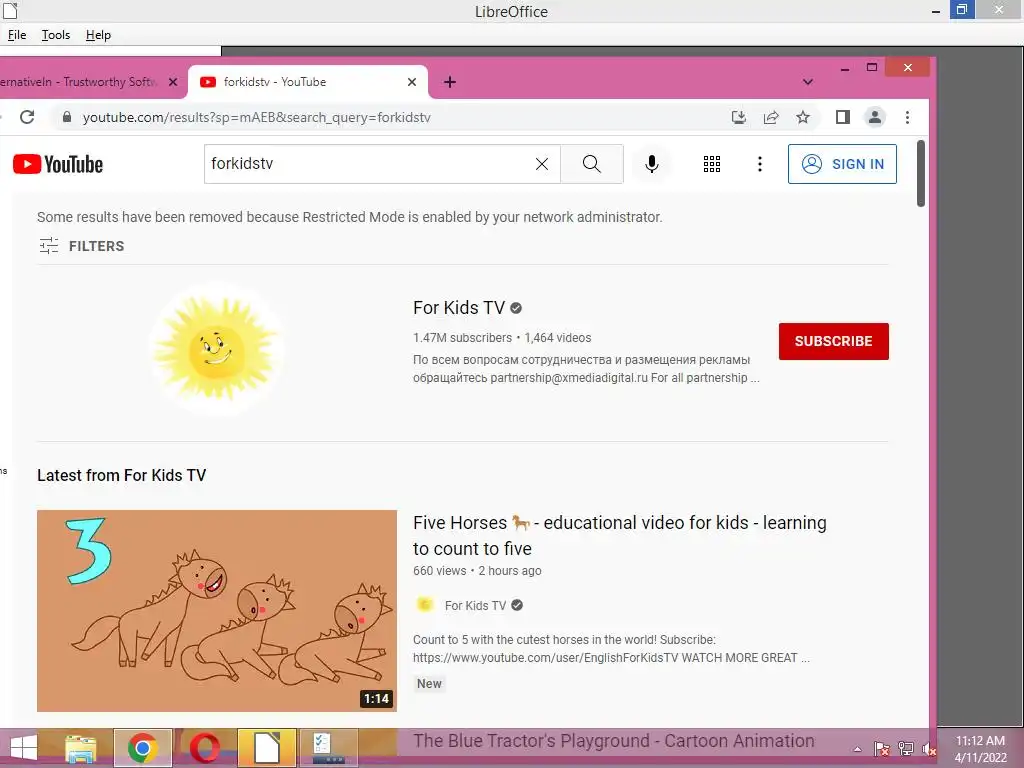1024x768 pixels.
Task: Click the install app icon in address bar
Action: pyautogui.click(x=739, y=118)
